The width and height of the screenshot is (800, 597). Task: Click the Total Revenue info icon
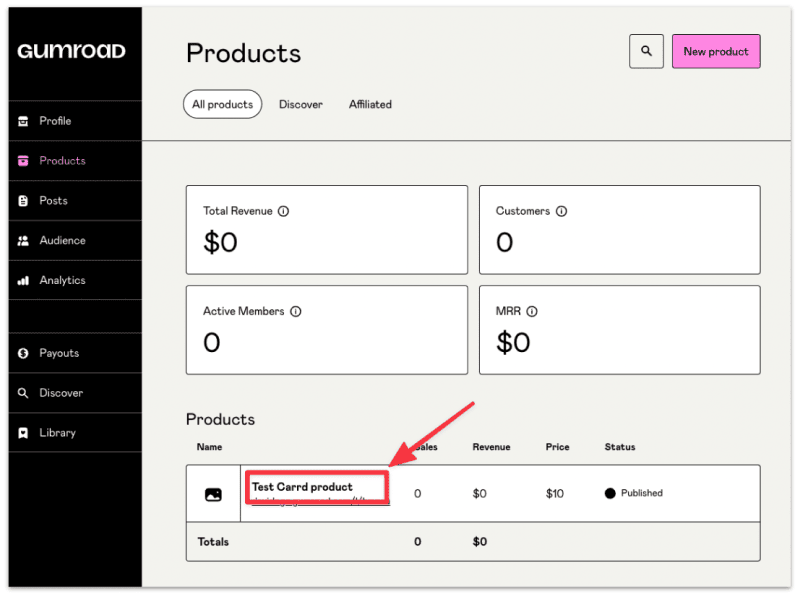[x=283, y=211]
